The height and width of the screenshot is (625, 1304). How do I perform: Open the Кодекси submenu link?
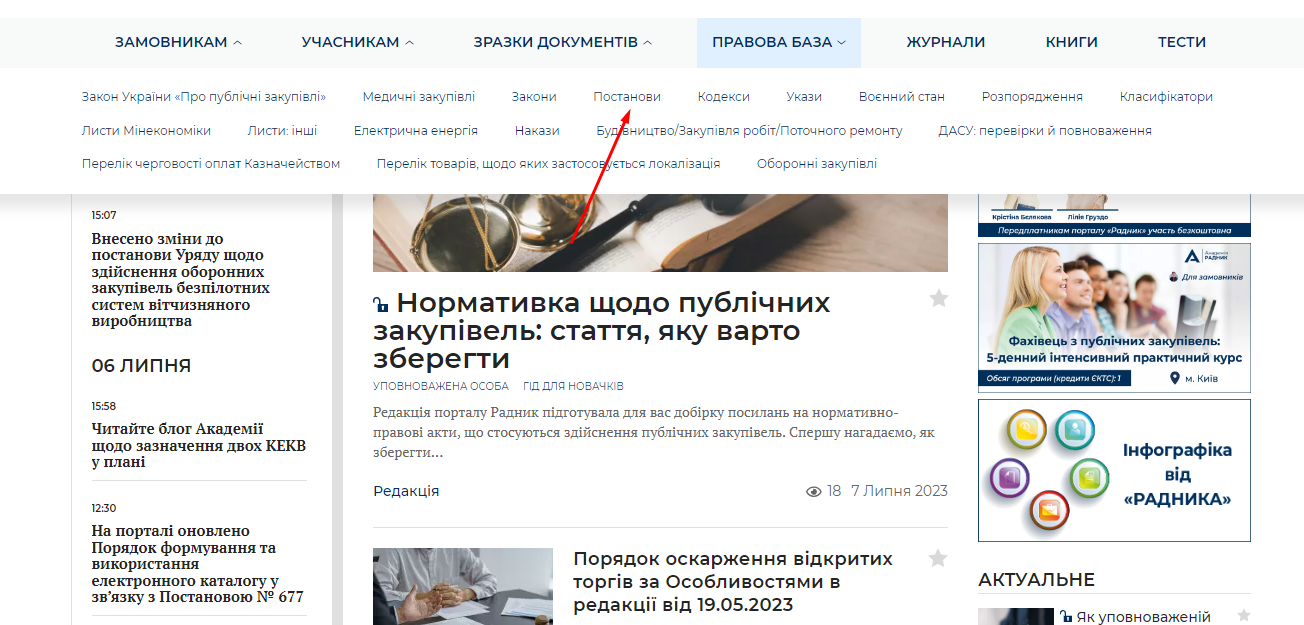pos(723,97)
